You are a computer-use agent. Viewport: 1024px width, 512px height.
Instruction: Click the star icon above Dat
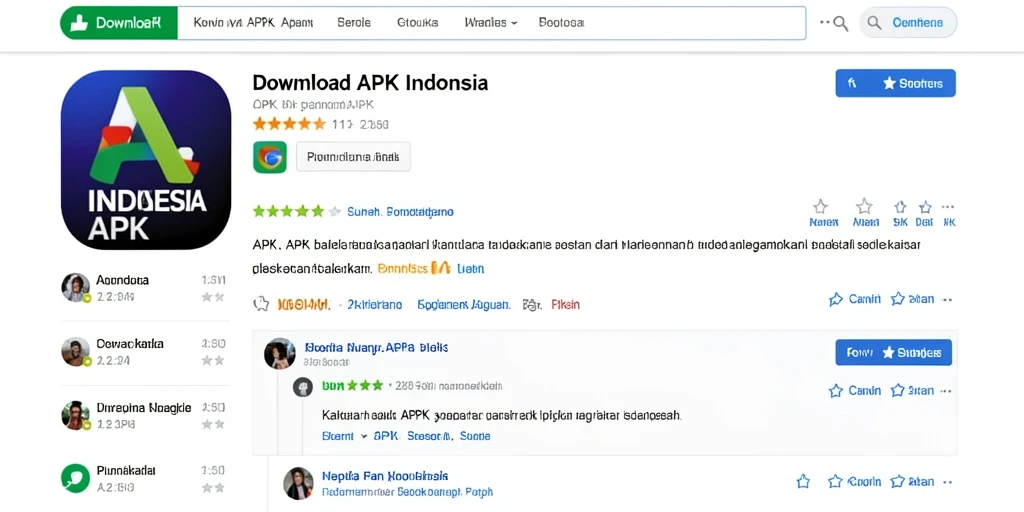[x=925, y=208]
